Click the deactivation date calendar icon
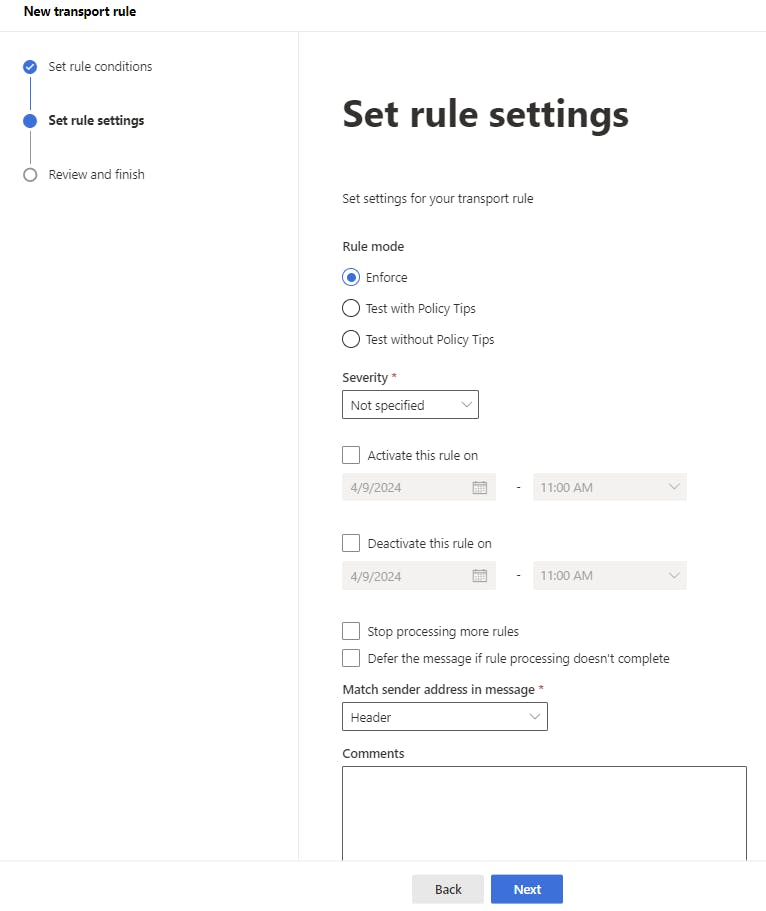This screenshot has width=766, height=911. (x=479, y=575)
